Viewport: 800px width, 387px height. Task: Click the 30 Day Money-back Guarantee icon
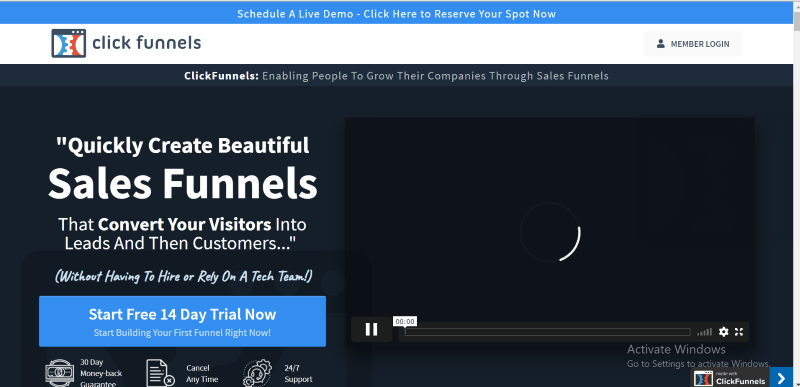pyautogui.click(x=60, y=373)
